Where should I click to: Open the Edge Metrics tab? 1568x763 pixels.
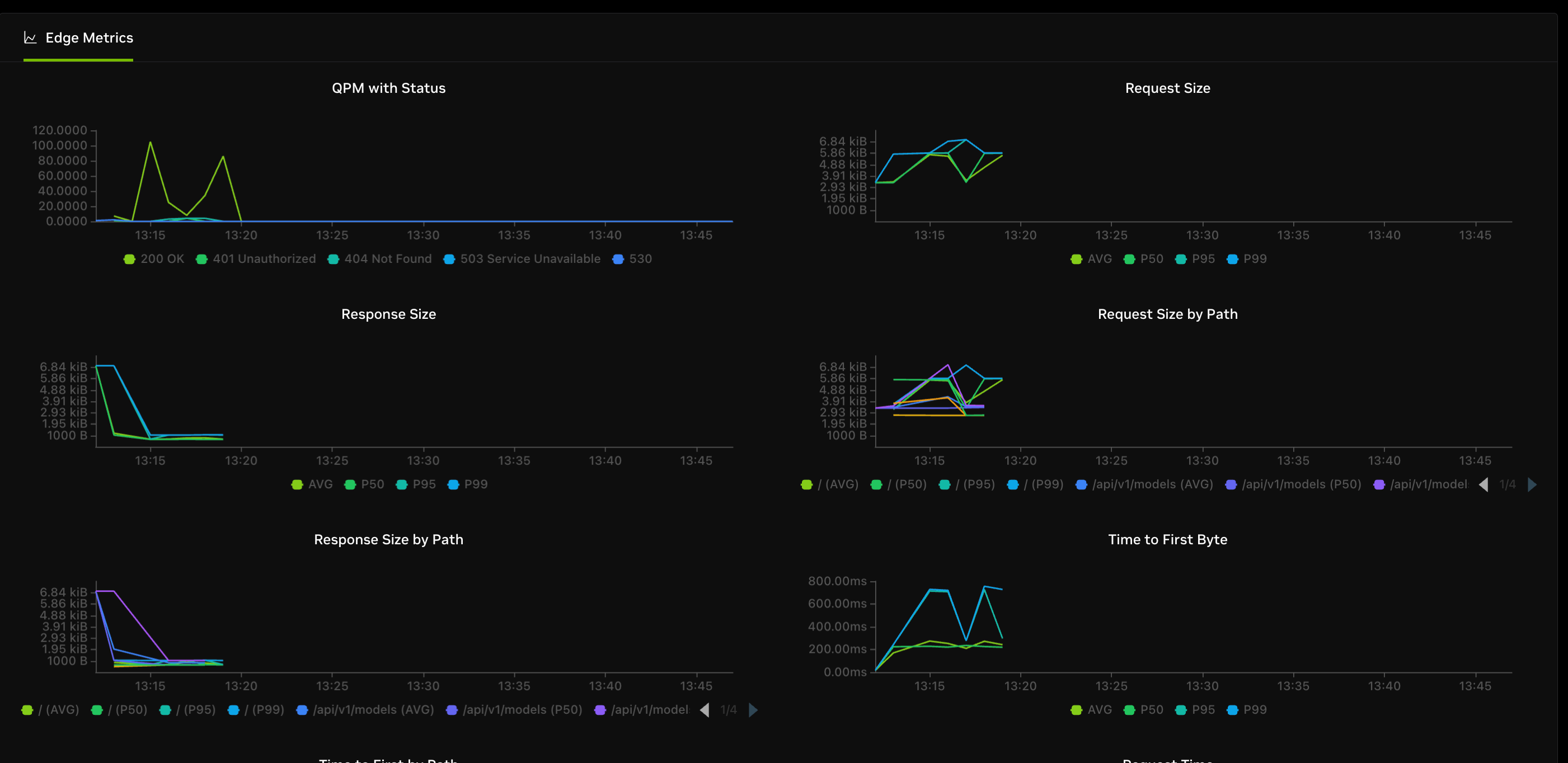pos(78,37)
